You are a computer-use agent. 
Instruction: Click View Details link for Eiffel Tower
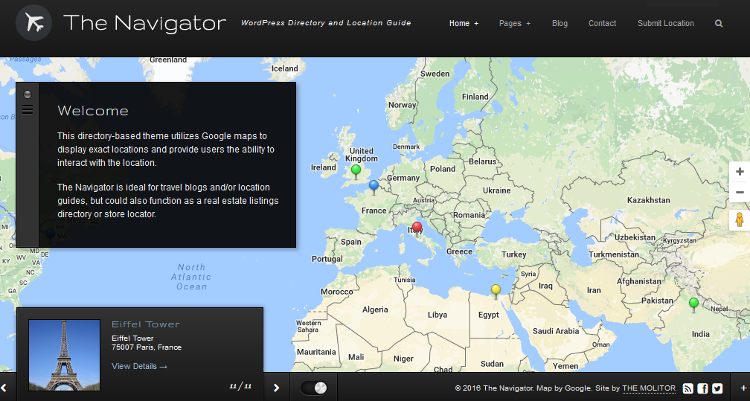(x=139, y=366)
